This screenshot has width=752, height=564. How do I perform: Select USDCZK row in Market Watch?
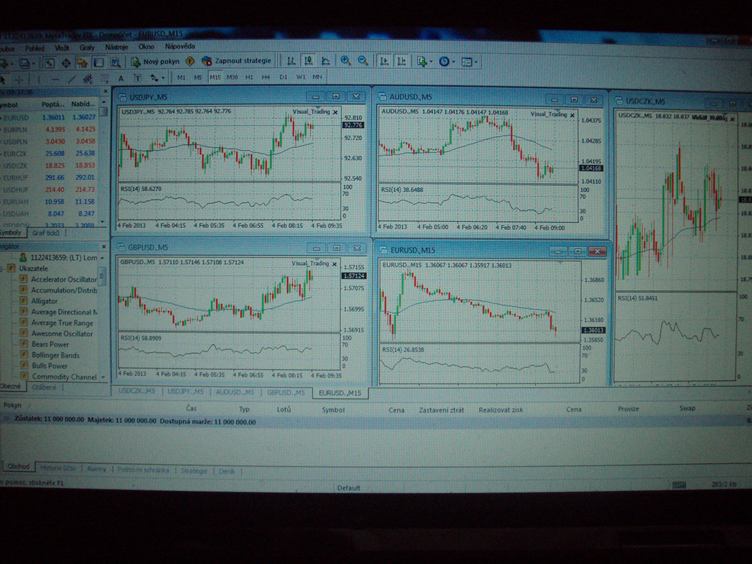(x=49, y=165)
